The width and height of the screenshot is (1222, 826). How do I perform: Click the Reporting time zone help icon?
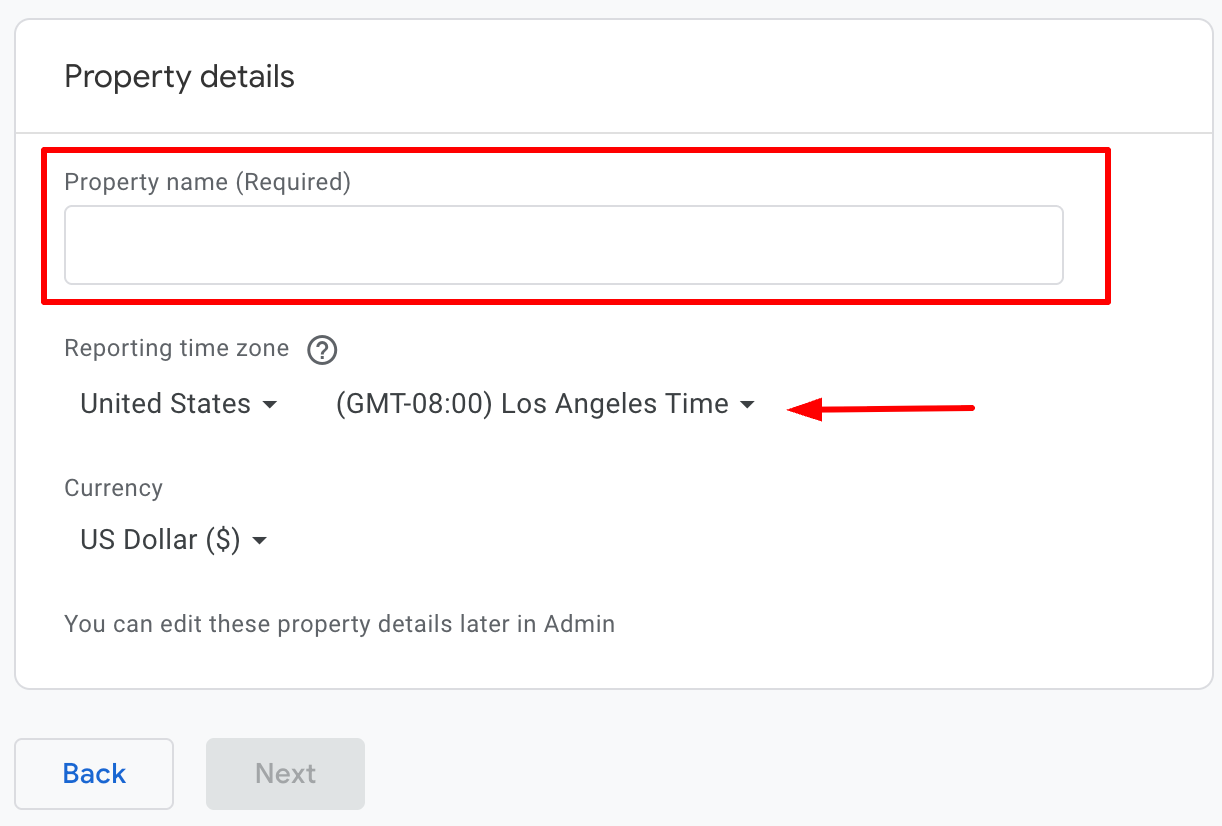click(322, 351)
